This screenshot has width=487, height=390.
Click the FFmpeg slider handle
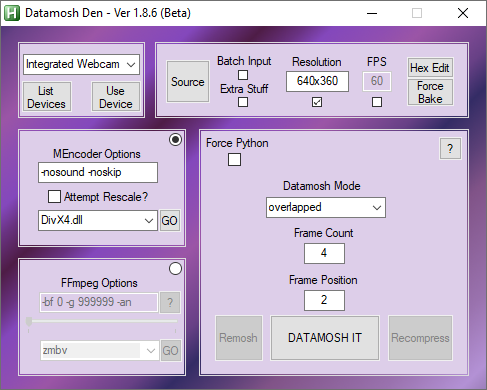pyautogui.click(x=29, y=322)
